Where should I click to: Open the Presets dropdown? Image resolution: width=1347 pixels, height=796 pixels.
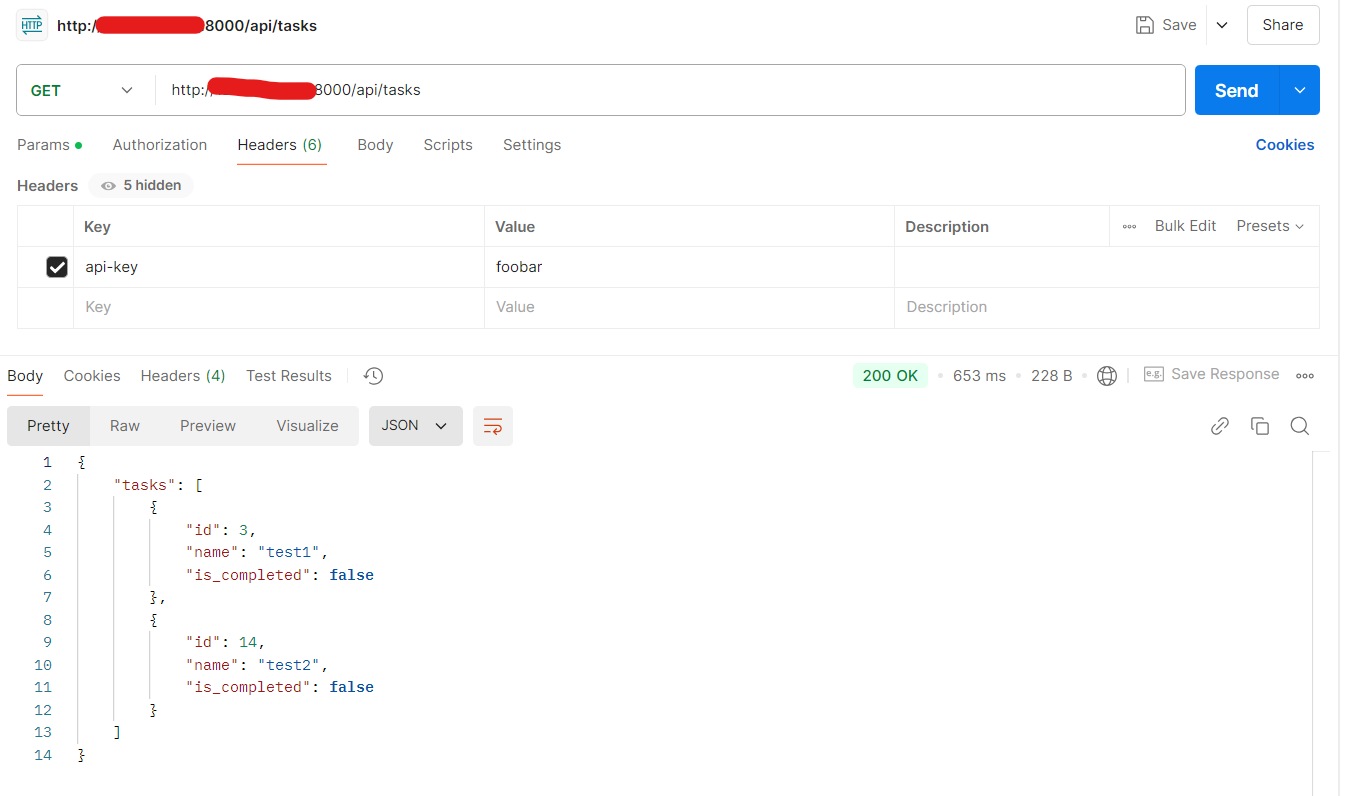click(1270, 226)
